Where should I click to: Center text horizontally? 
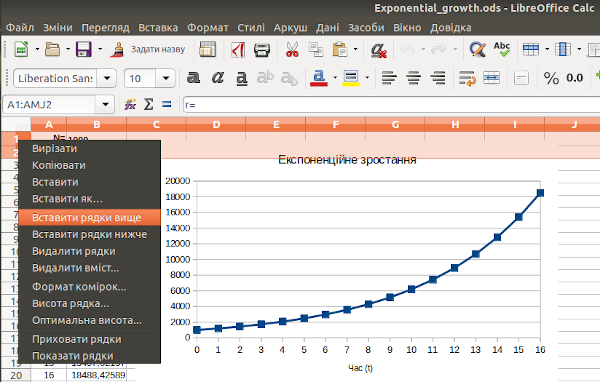coord(413,78)
